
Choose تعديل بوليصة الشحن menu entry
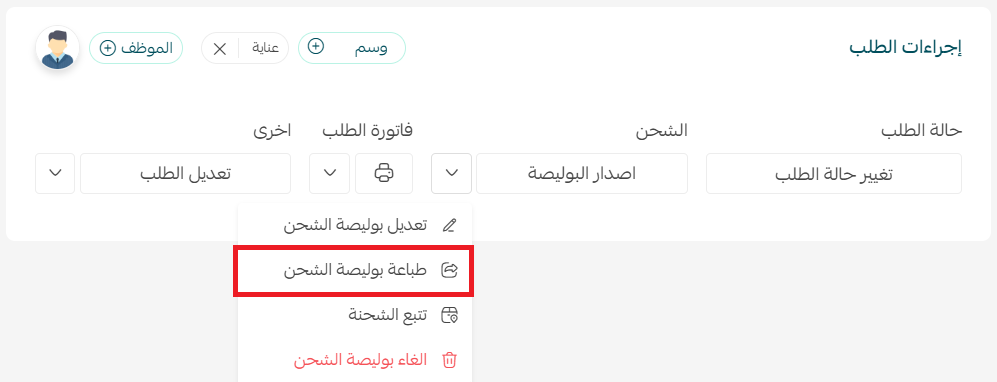point(355,226)
